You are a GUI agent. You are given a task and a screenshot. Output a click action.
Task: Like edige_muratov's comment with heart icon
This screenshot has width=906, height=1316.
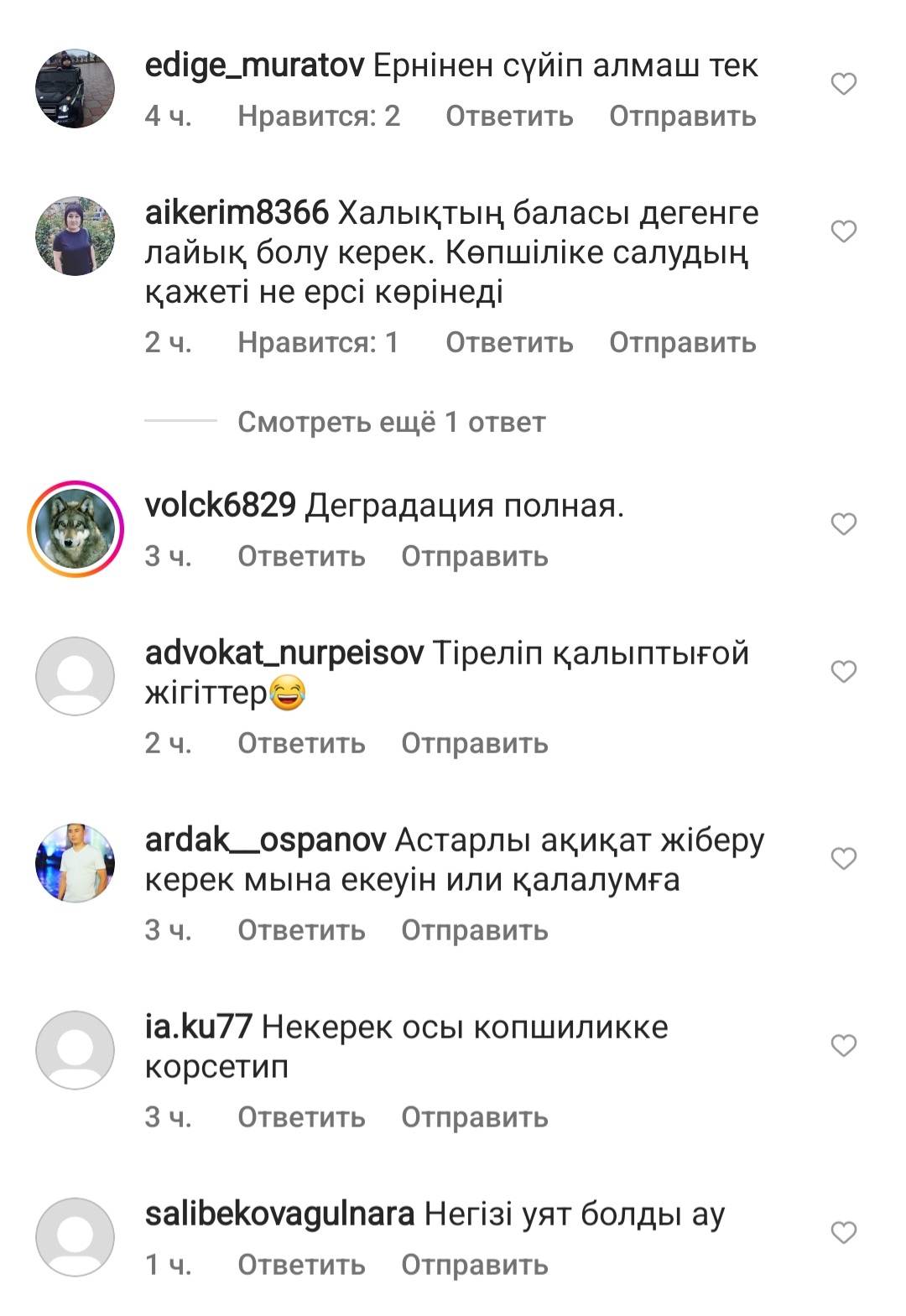click(843, 84)
